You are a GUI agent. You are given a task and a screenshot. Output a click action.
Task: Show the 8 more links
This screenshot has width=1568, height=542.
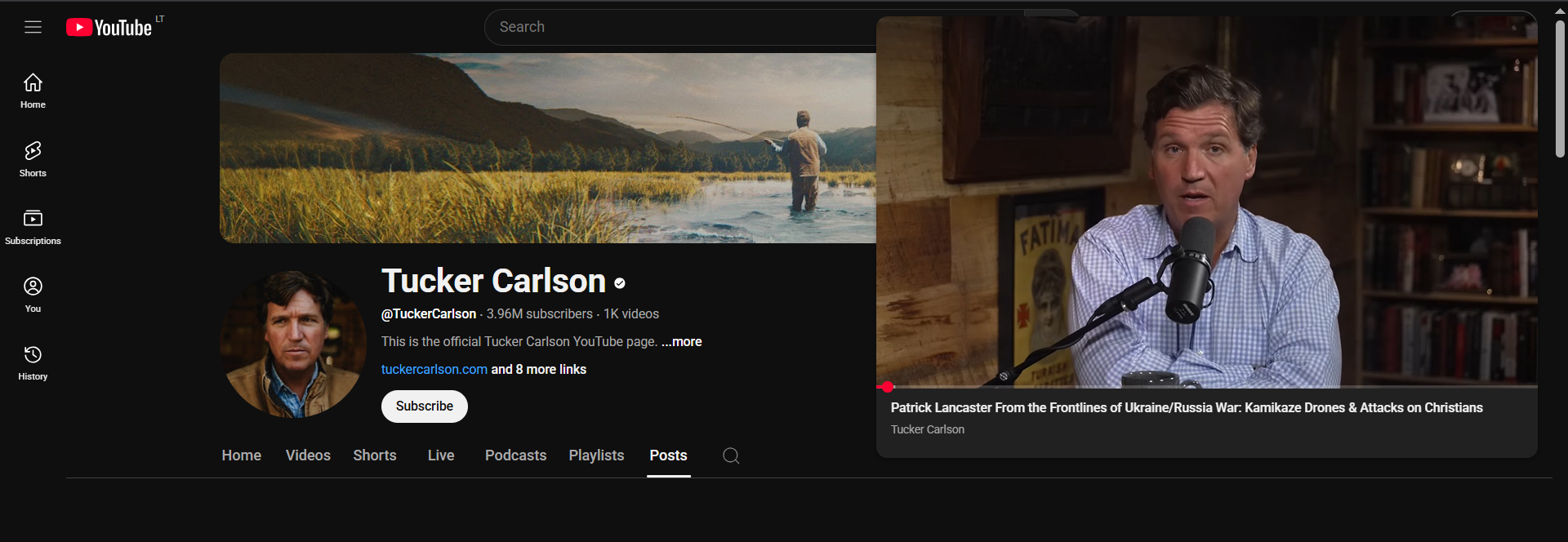(539, 370)
